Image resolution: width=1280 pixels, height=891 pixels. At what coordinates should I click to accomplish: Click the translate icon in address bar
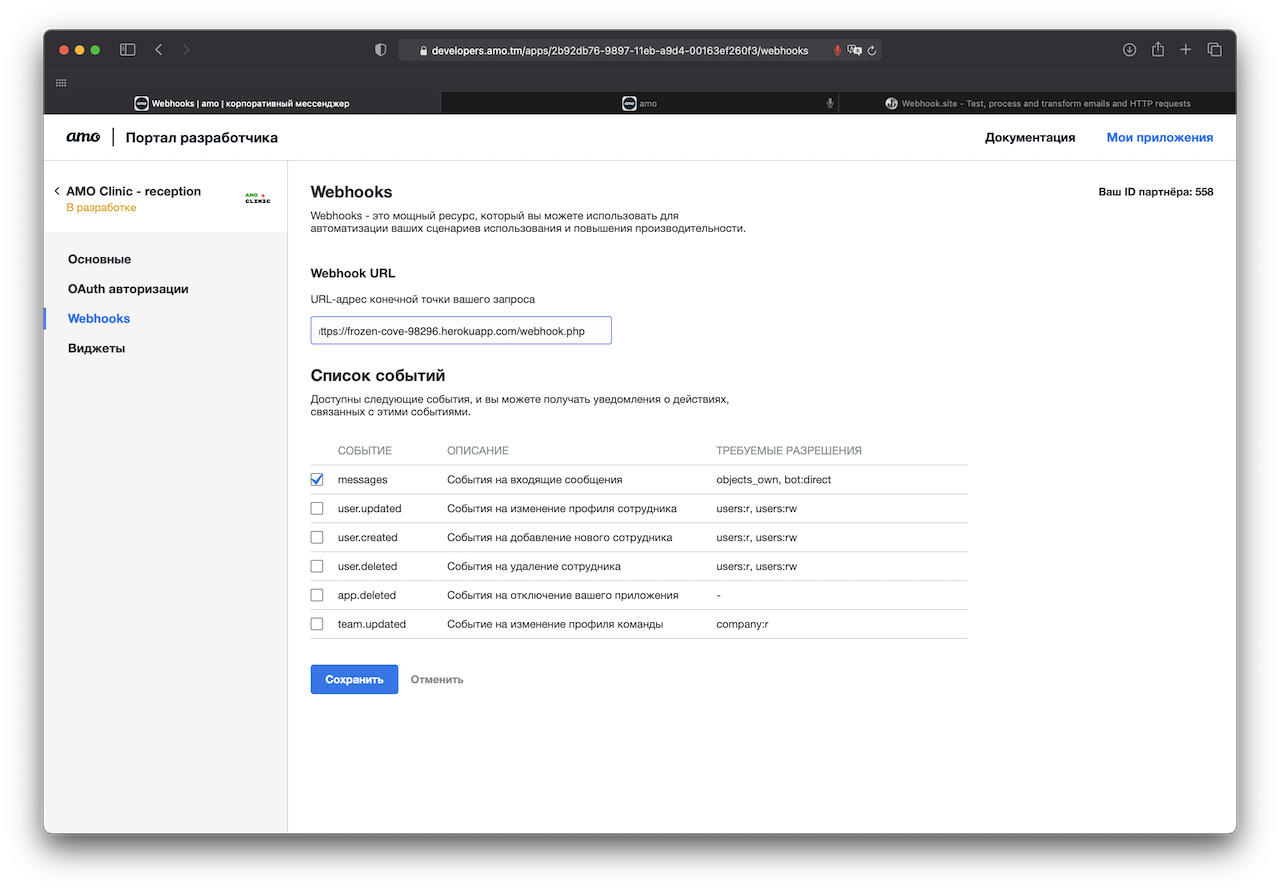coord(854,51)
